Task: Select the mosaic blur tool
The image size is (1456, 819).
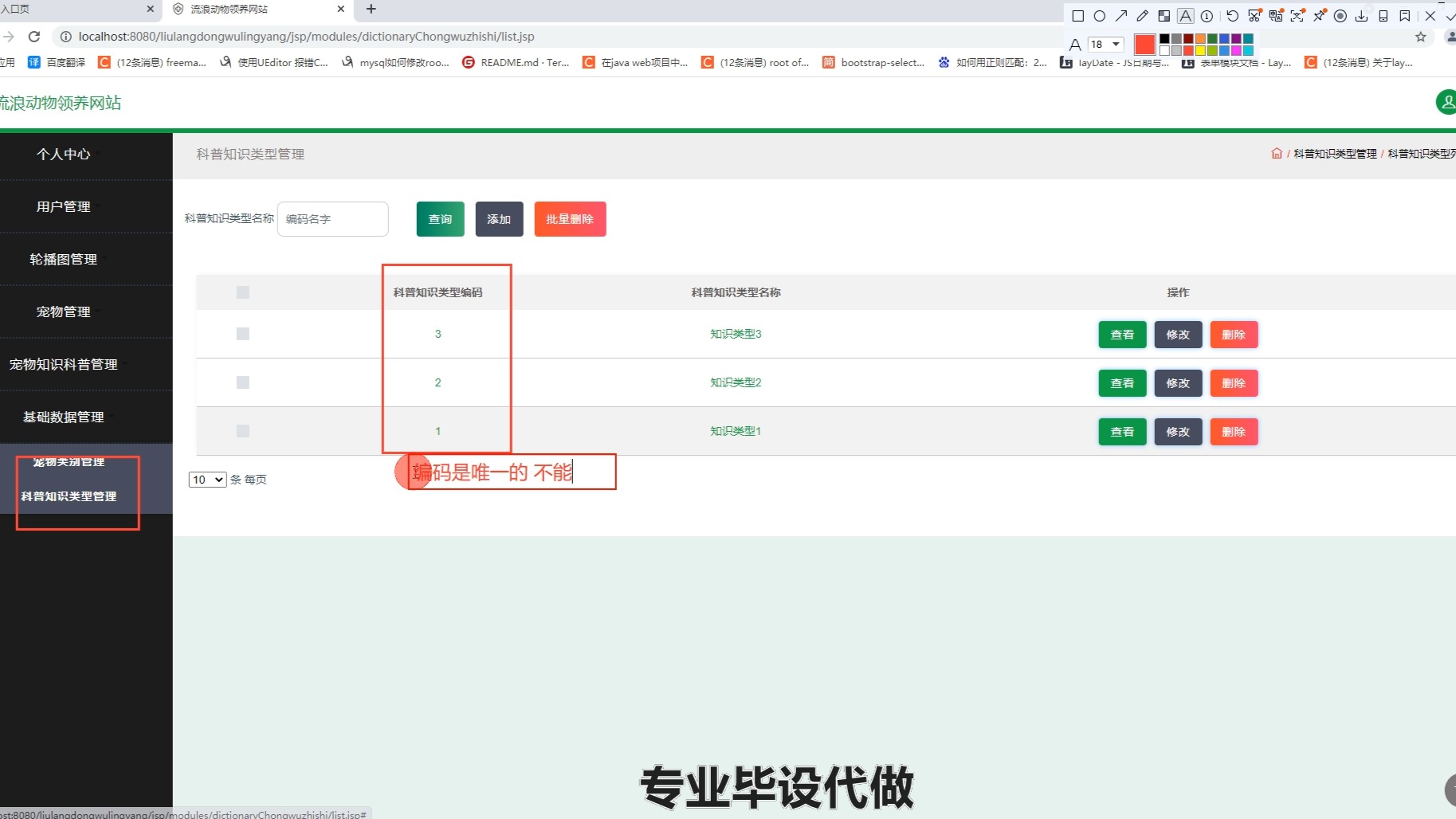Action: point(1164,16)
